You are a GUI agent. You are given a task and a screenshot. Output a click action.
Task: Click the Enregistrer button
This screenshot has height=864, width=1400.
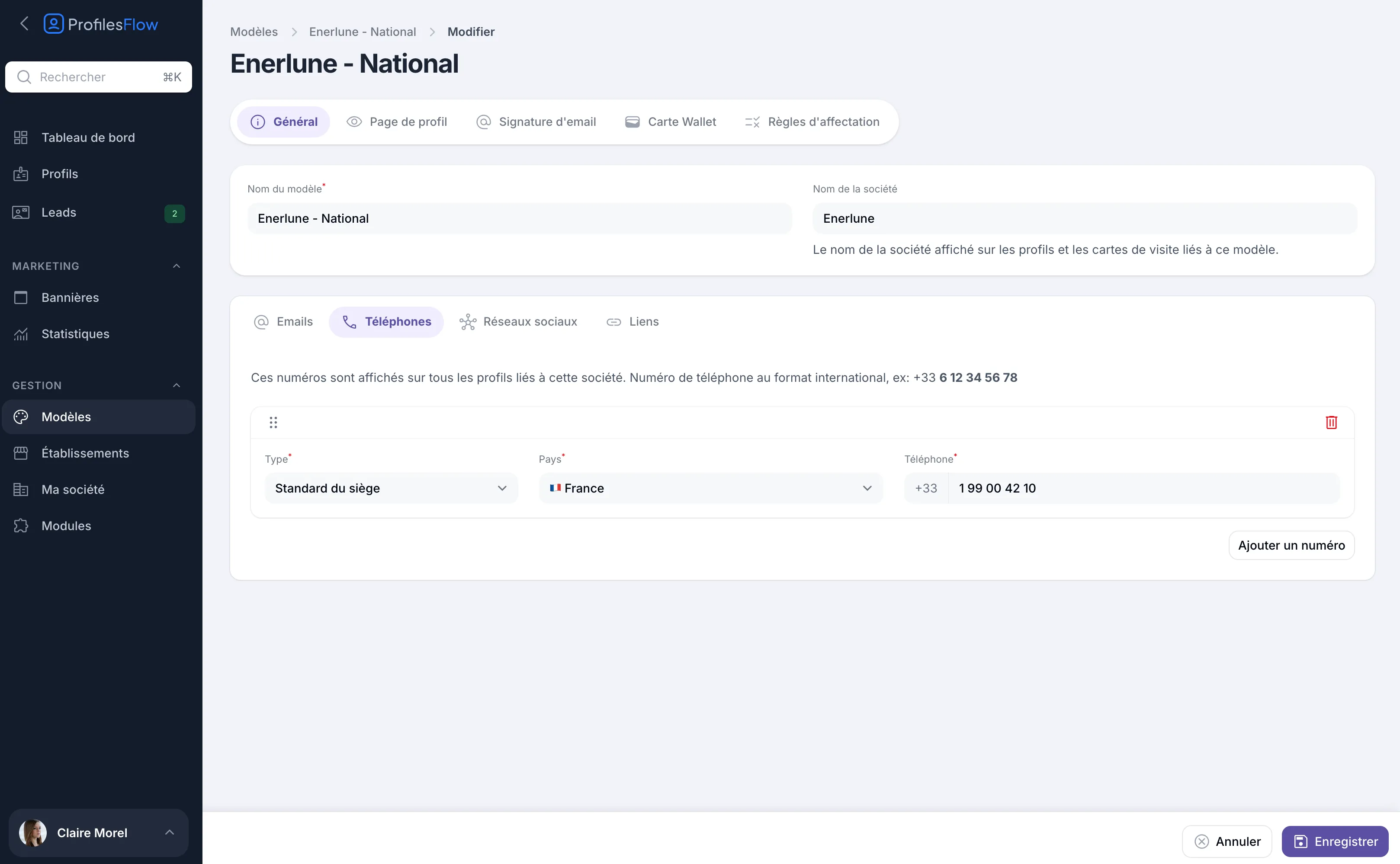tap(1335, 841)
